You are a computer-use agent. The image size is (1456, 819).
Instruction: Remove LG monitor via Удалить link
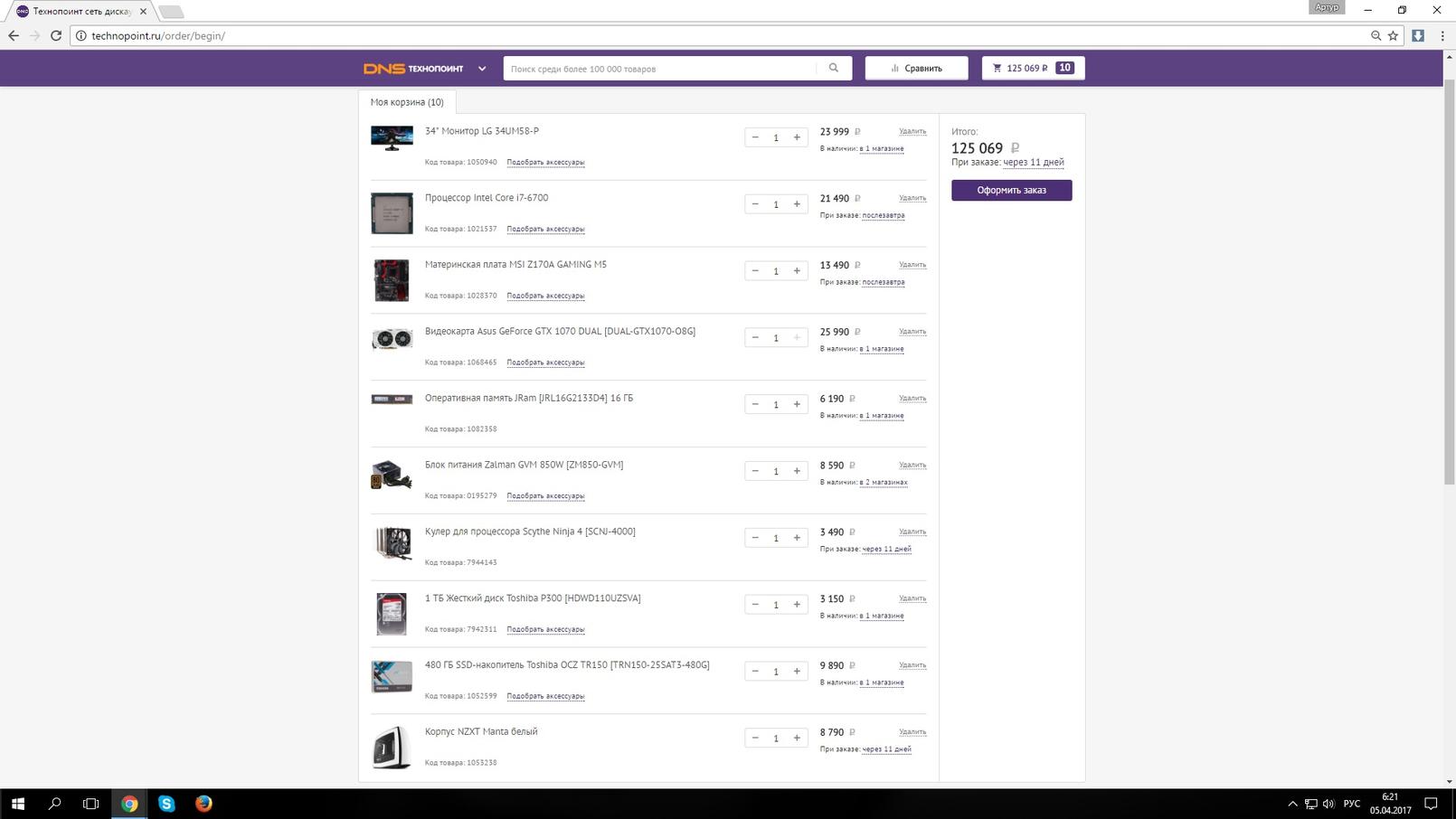(x=912, y=131)
